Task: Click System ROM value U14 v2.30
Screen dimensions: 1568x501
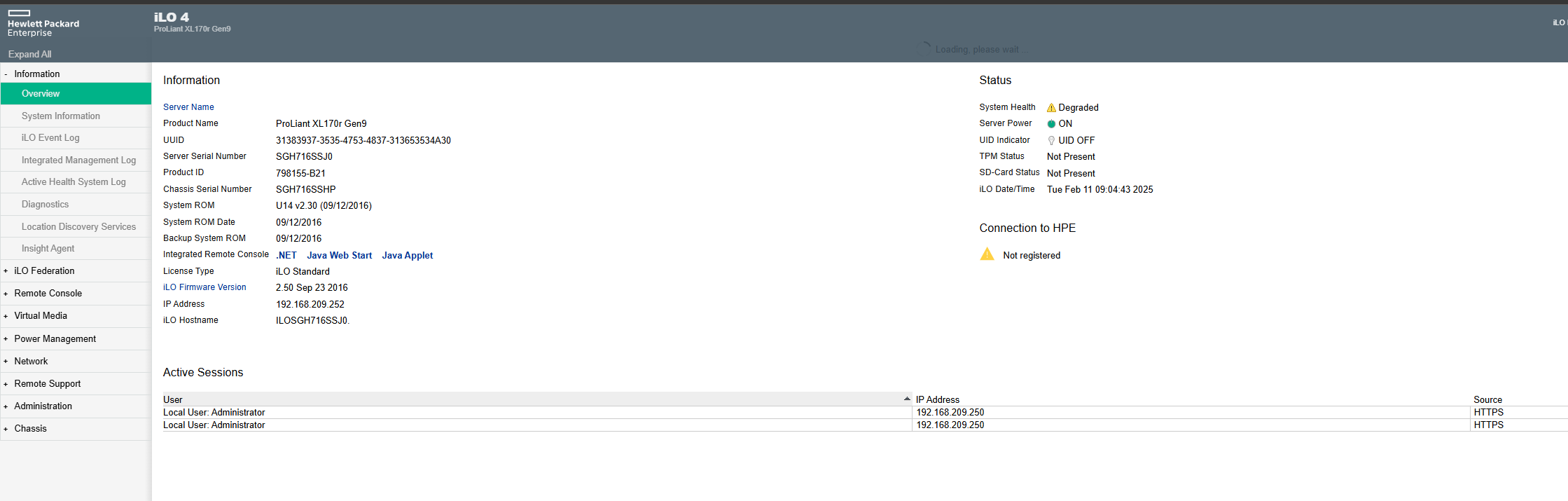Action: (x=324, y=205)
